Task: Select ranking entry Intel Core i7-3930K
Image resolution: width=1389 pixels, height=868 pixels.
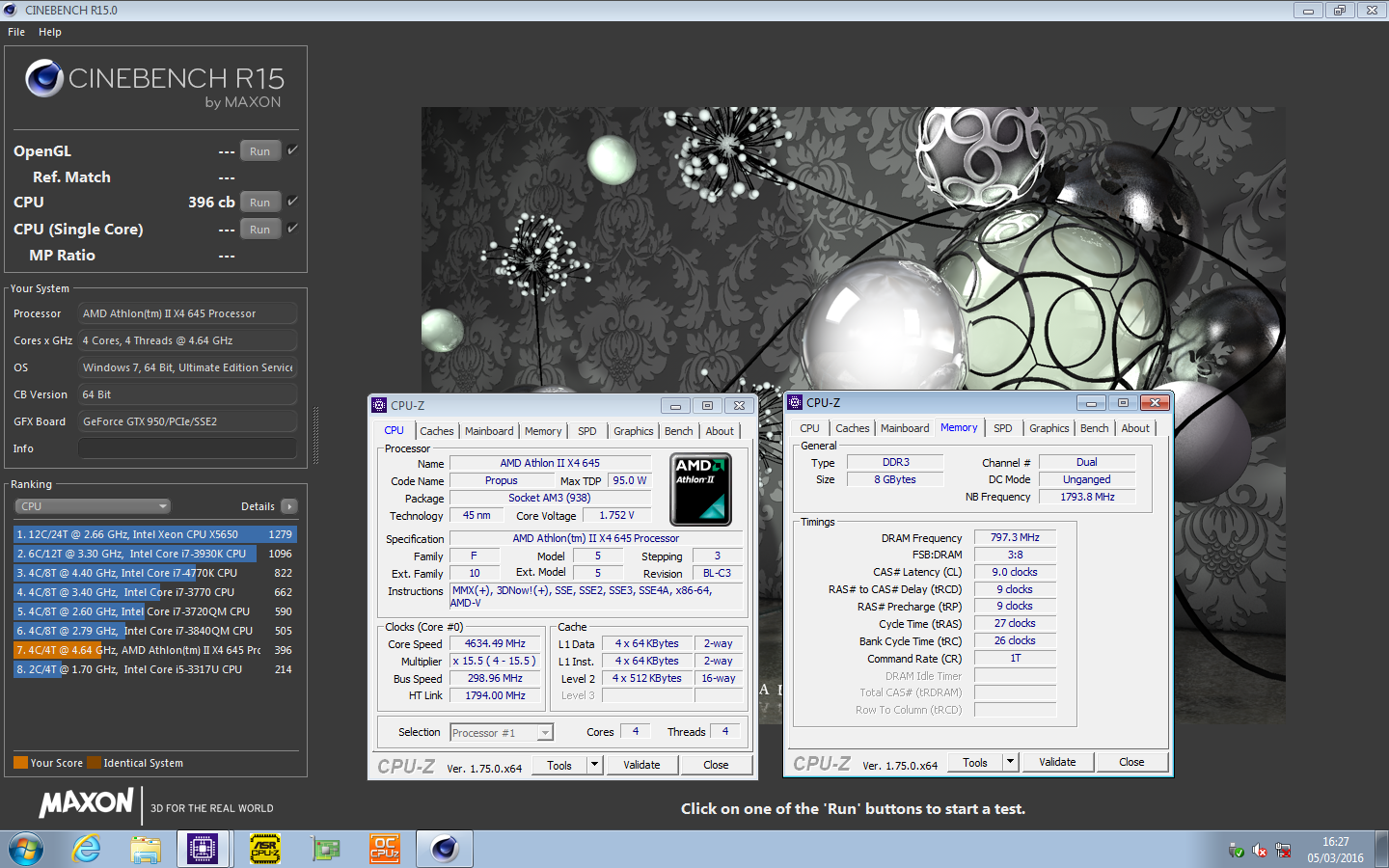Action: 154,554
